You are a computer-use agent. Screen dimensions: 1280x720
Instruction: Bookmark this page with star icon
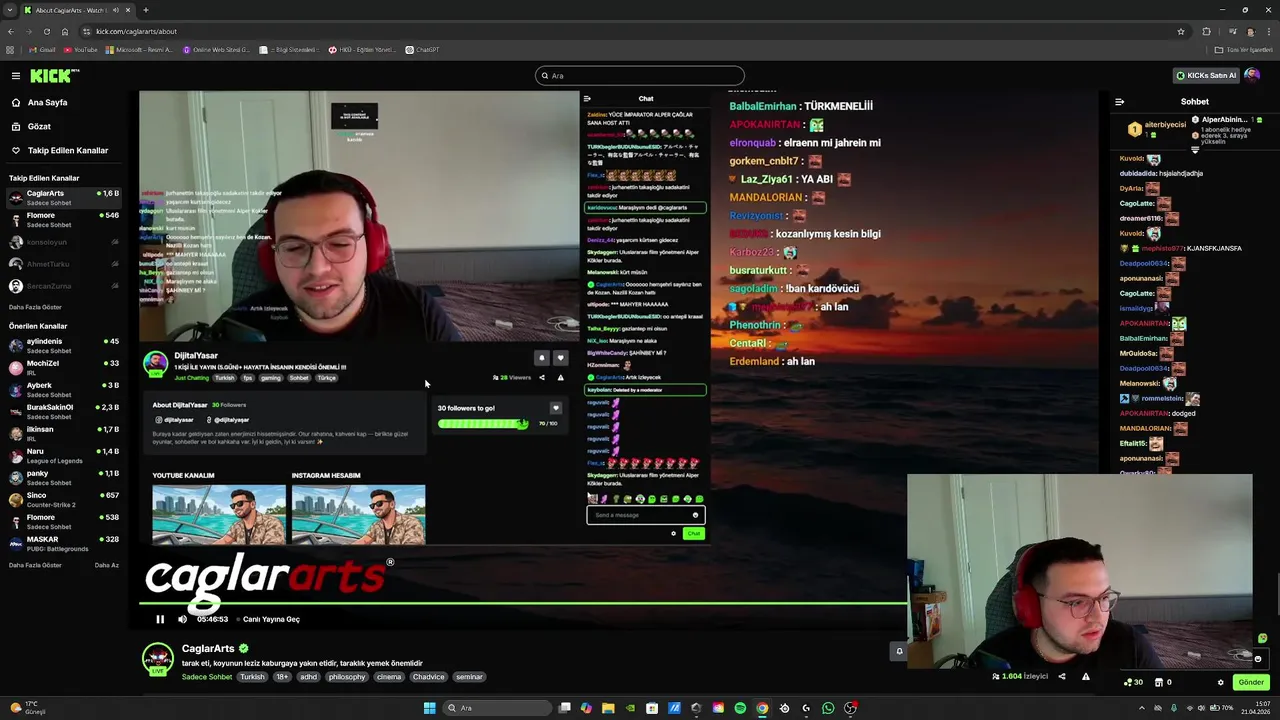(1181, 31)
